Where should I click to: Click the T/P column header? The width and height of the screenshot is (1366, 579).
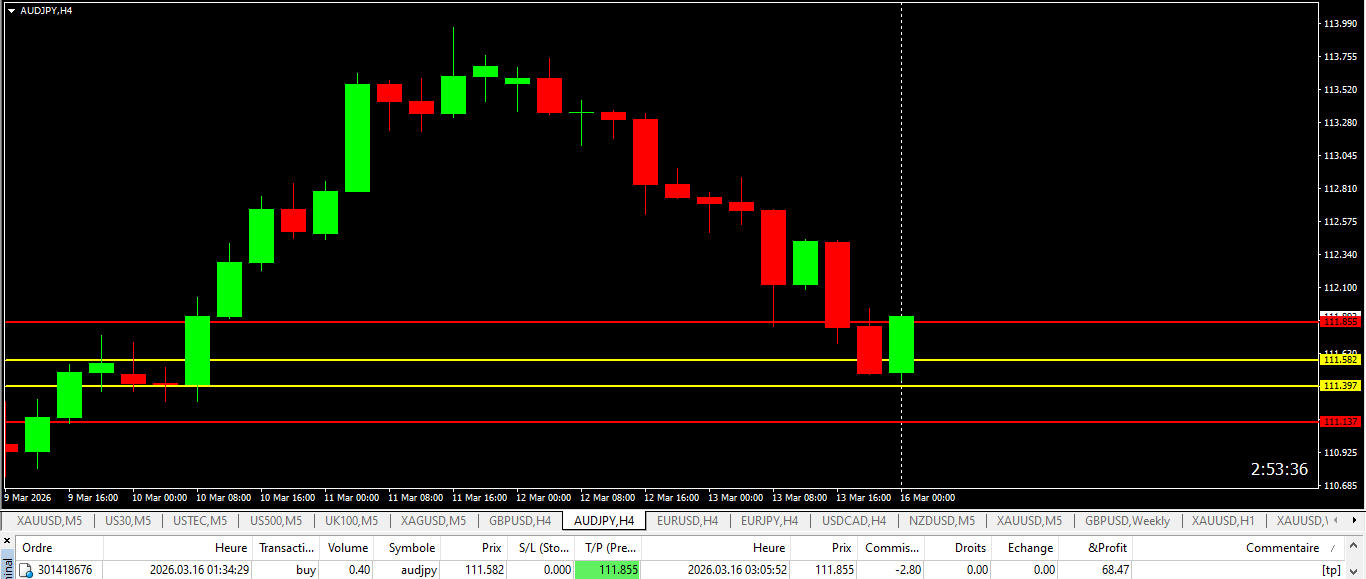click(x=610, y=548)
